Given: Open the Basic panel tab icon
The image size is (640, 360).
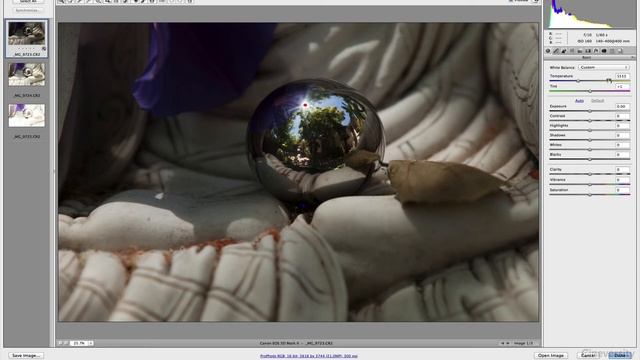Looking at the screenshot, I should [548, 51].
